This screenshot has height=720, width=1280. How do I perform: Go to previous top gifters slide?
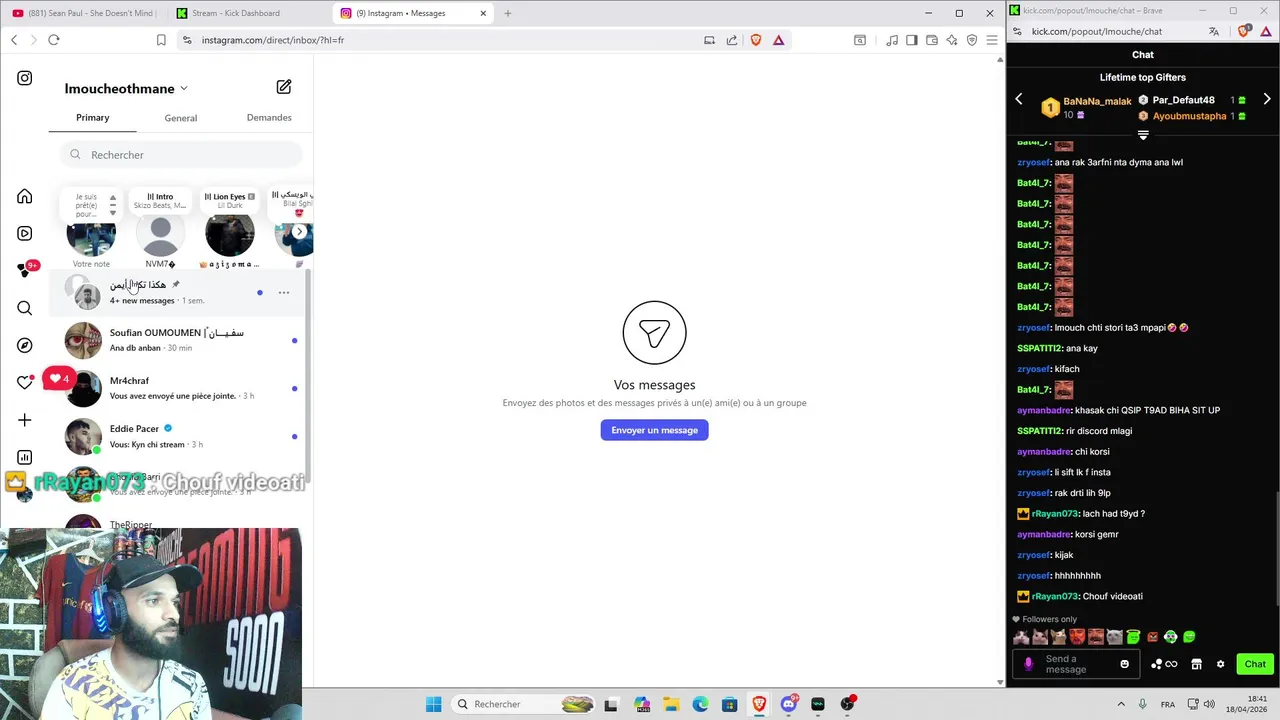click(x=1019, y=99)
